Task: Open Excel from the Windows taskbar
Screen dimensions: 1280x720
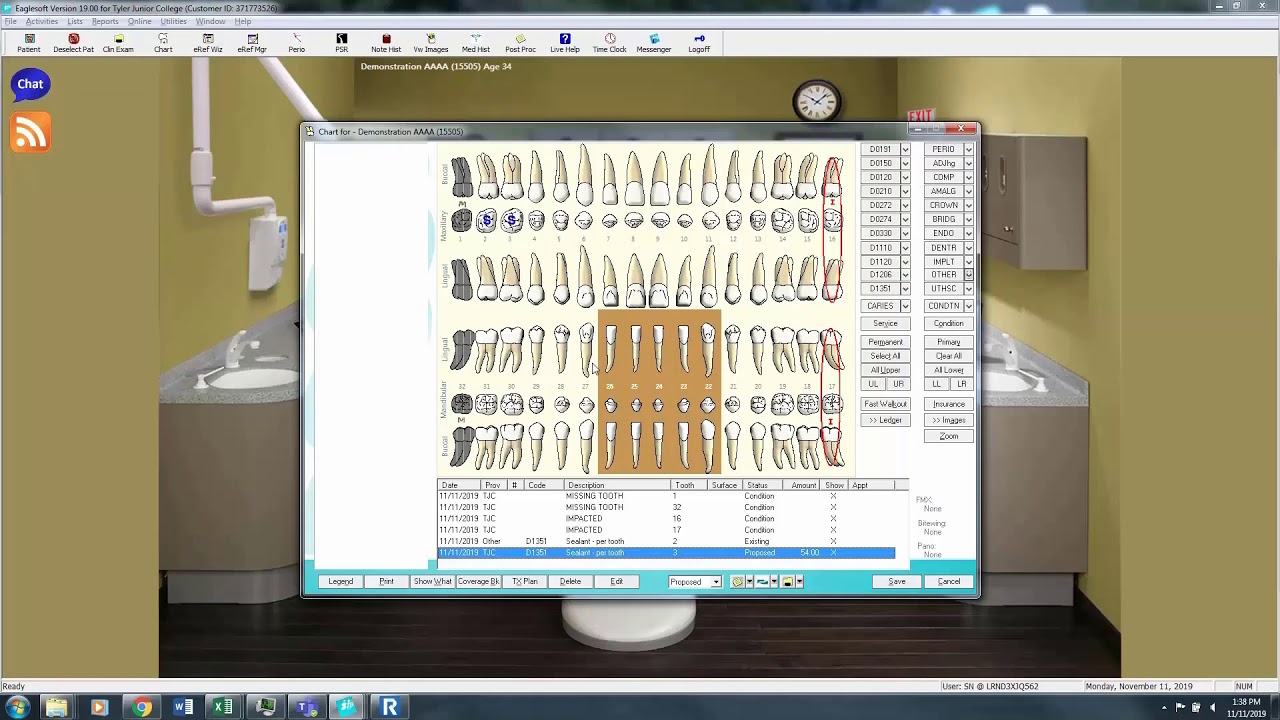Action: 224,708
